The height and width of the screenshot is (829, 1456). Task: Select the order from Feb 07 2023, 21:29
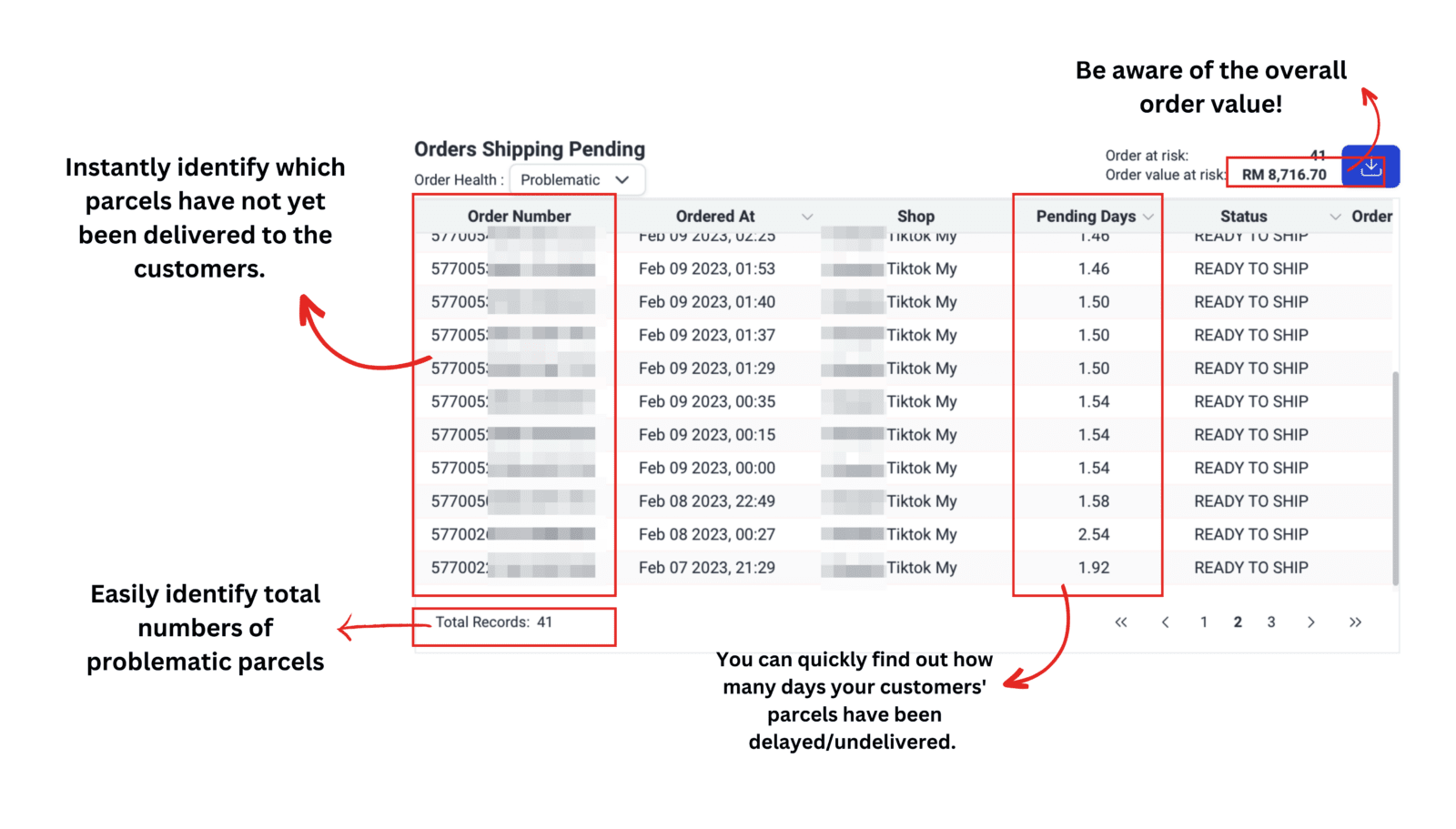click(x=903, y=568)
